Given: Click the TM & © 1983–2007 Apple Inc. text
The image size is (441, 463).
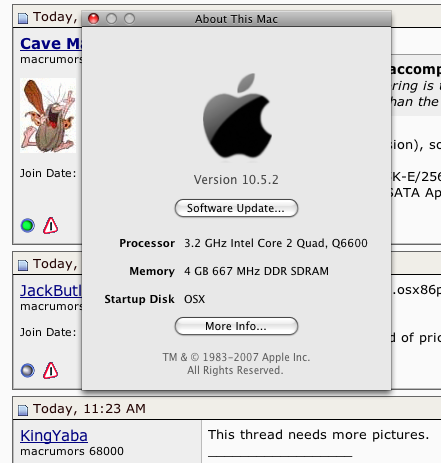Looking at the screenshot, I should point(236,357).
